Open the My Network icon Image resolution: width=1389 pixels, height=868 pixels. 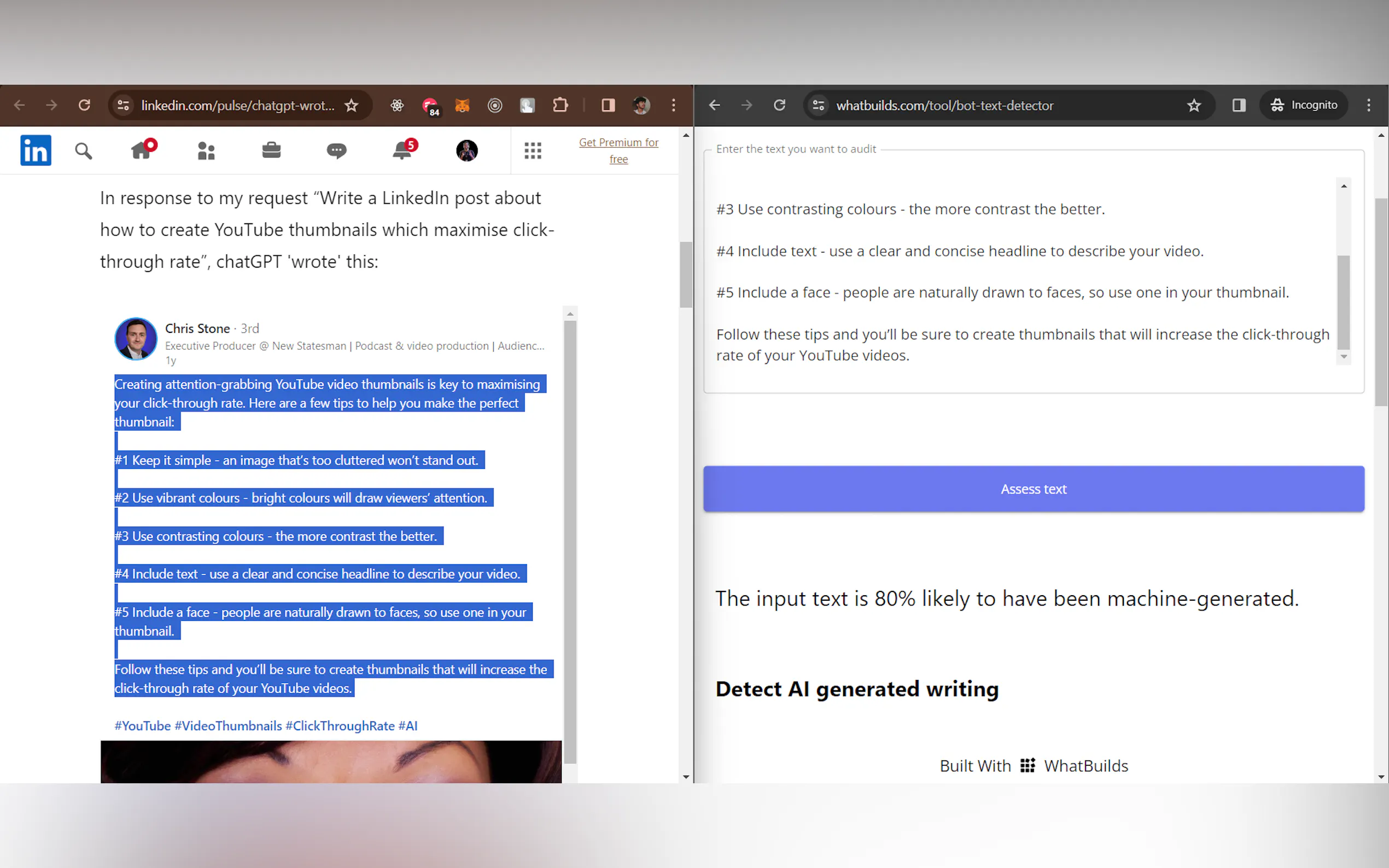(x=207, y=150)
